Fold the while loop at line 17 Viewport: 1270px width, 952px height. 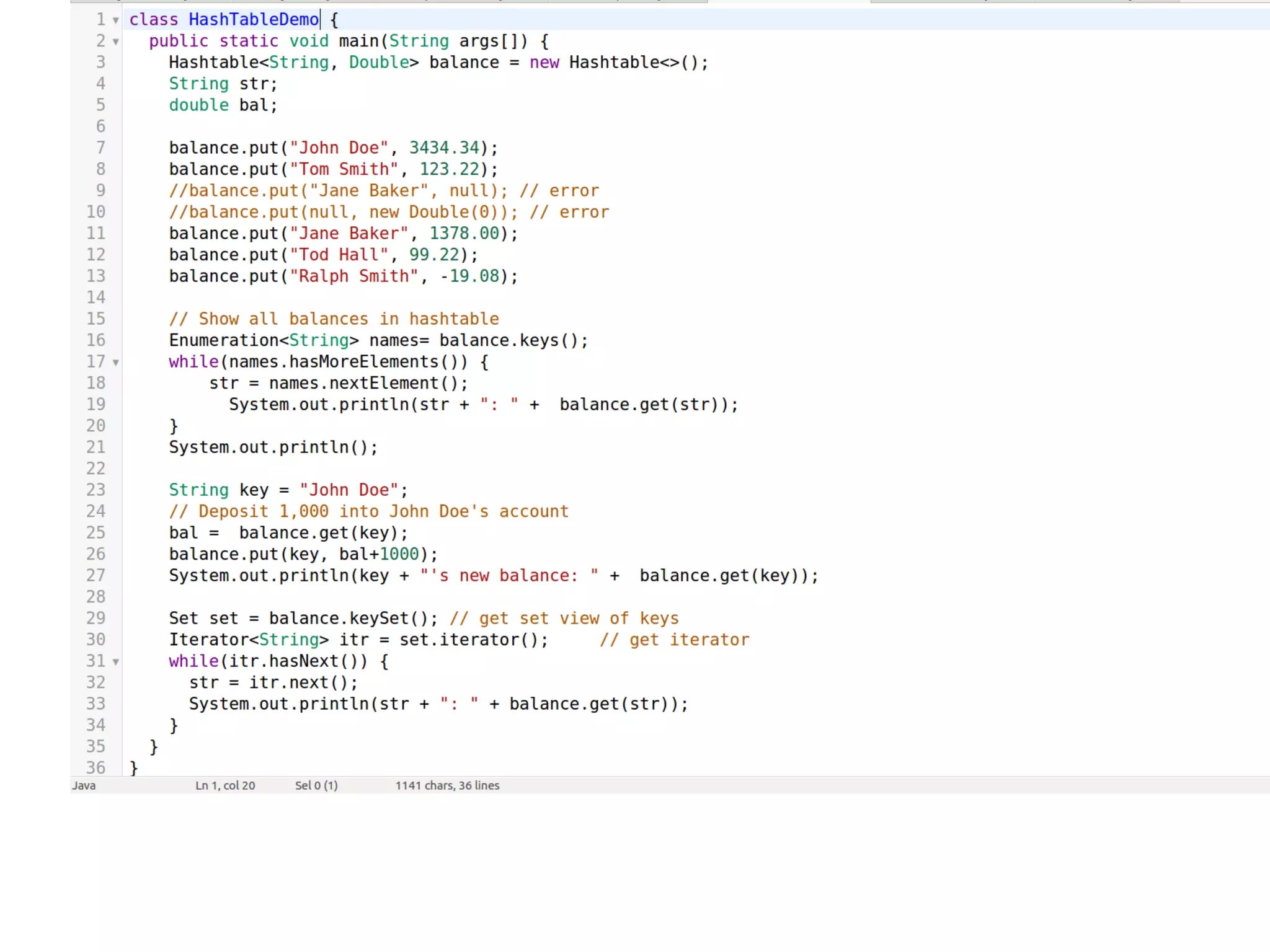pyautogui.click(x=115, y=363)
